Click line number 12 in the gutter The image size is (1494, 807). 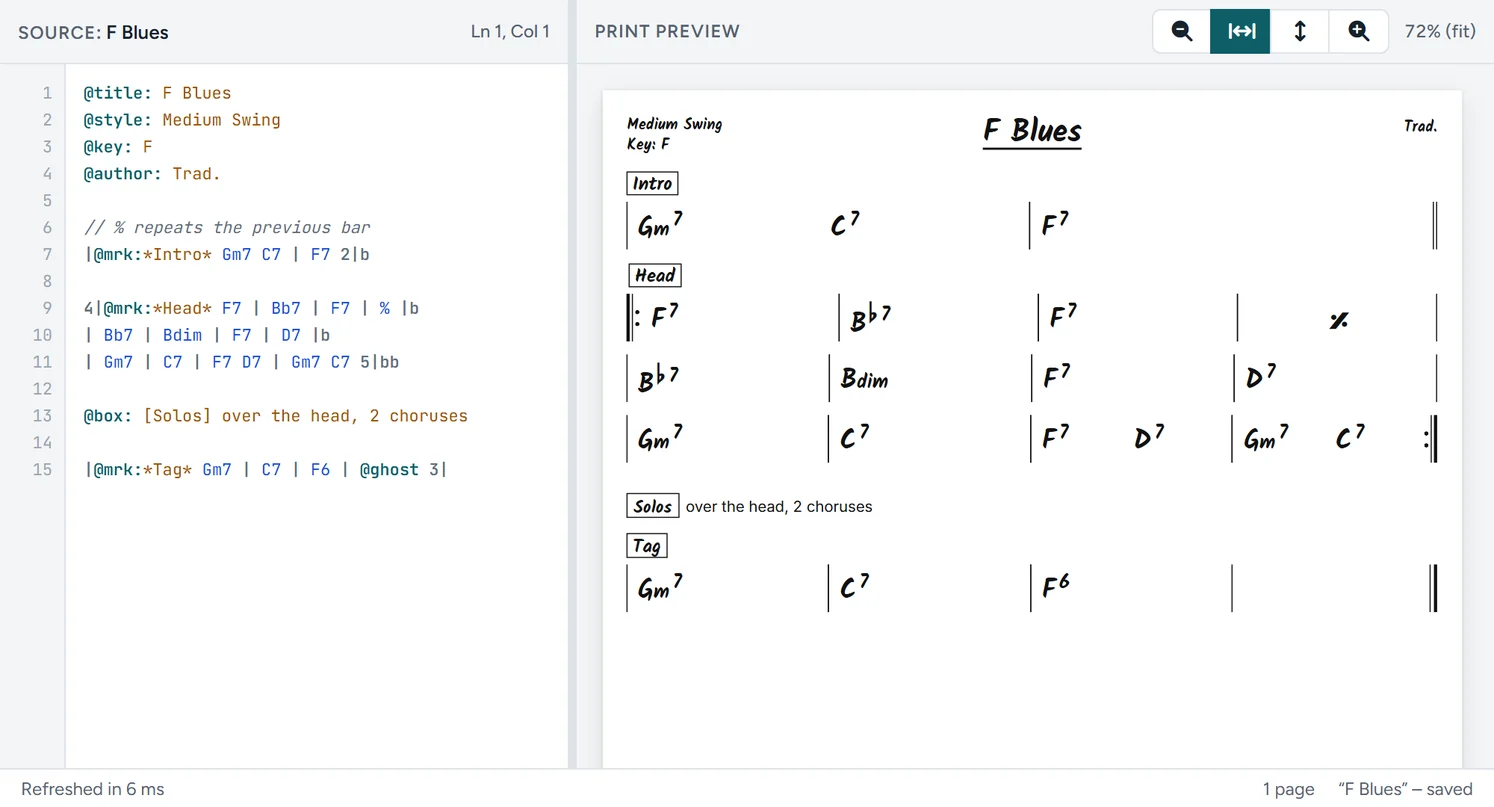(42, 389)
